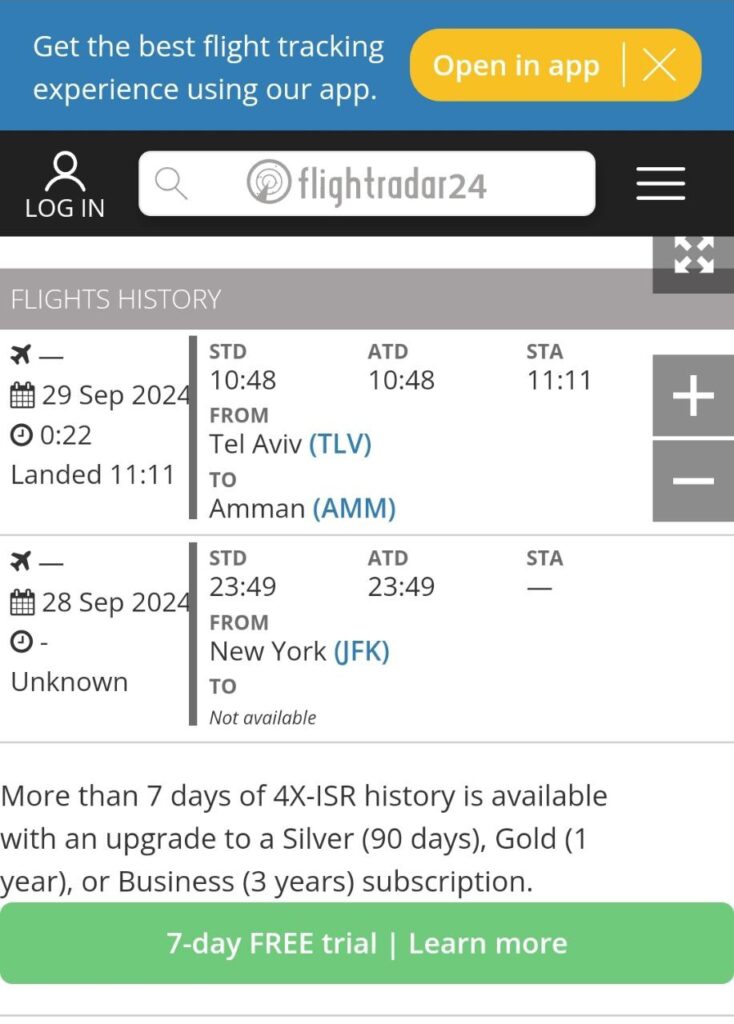Screen dimensions: 734x1024
Task: Click the calendar icon beside 29 Sep 2024
Action: [22, 395]
